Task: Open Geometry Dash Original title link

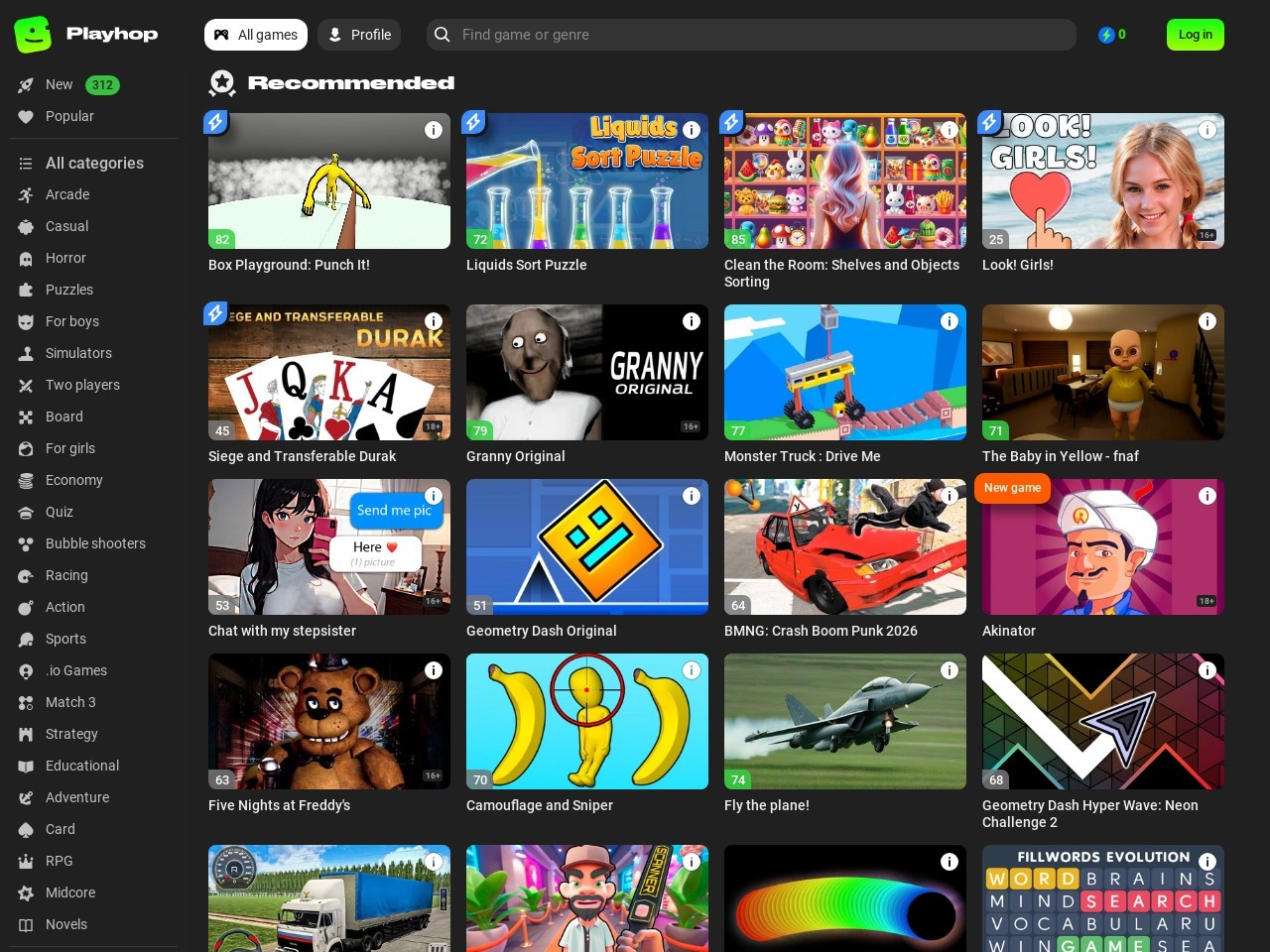Action: pyautogui.click(x=542, y=632)
